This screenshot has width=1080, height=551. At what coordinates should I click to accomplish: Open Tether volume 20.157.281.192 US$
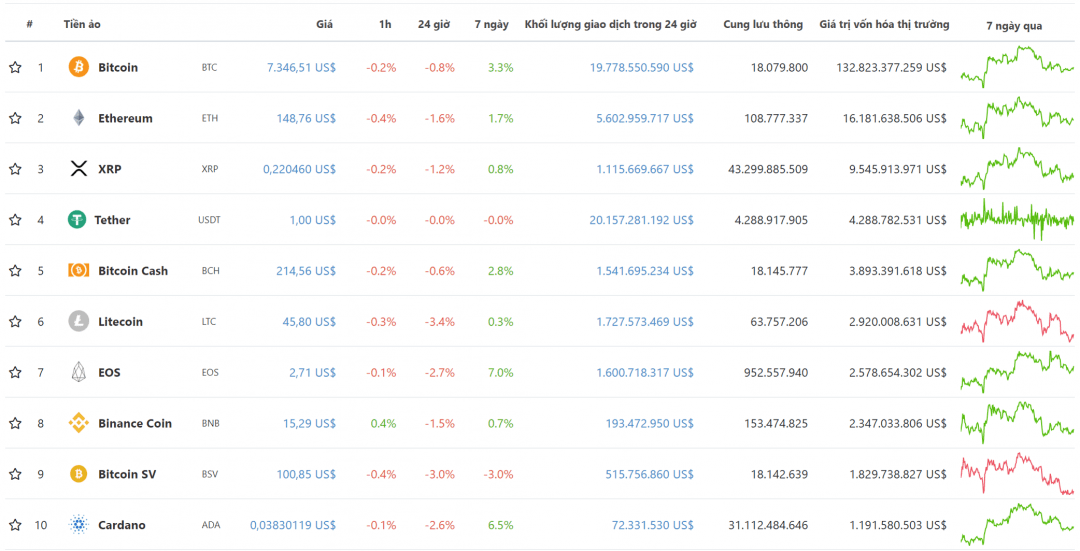coord(642,220)
